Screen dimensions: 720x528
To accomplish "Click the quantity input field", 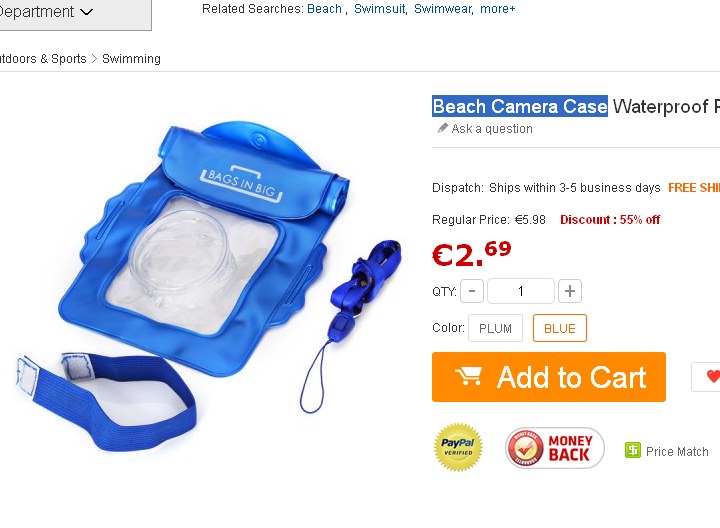I will pos(521,291).
